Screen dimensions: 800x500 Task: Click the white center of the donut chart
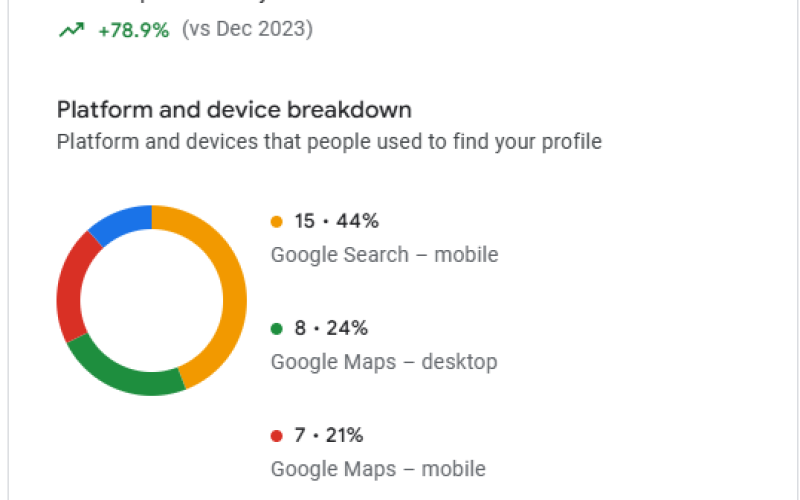click(x=151, y=300)
